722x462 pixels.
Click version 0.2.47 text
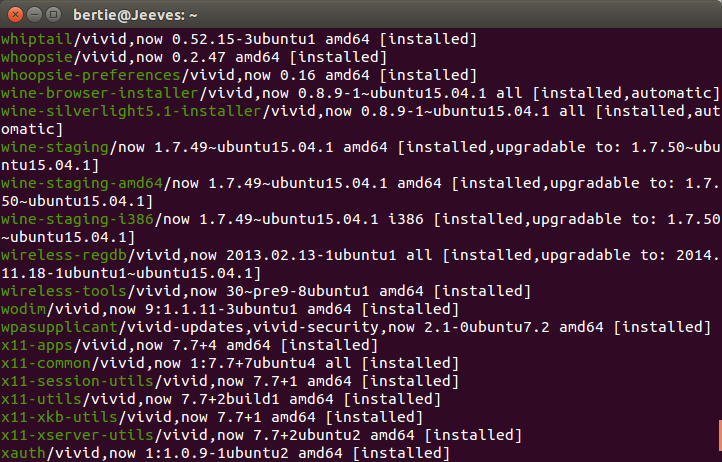pyautogui.click(x=199, y=57)
